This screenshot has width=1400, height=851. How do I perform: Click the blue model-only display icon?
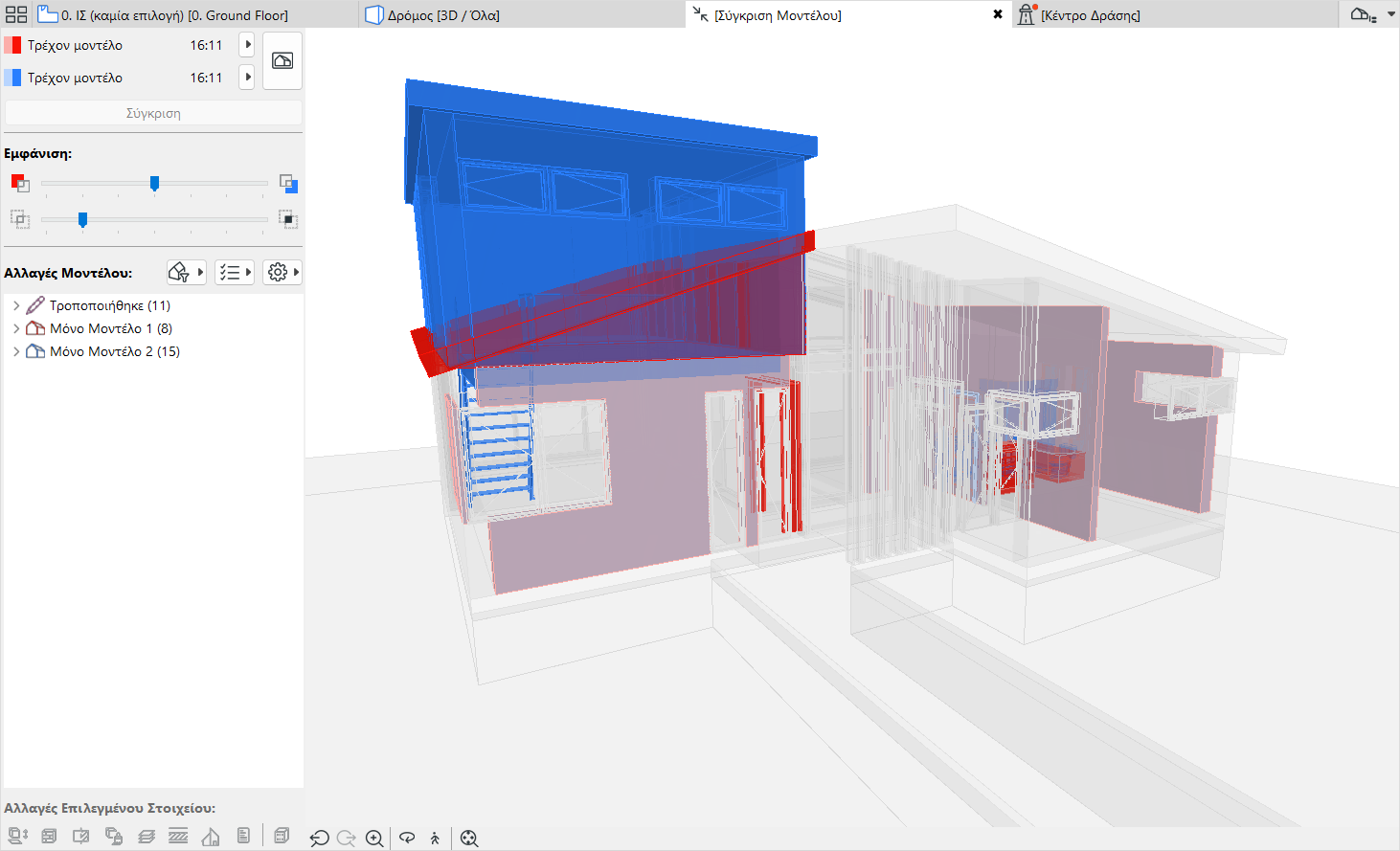pyautogui.click(x=288, y=183)
